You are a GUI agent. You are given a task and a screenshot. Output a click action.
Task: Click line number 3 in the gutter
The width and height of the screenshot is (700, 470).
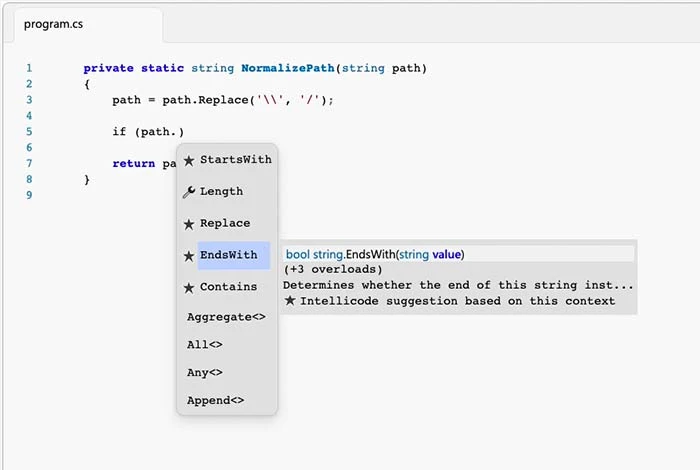coord(29,100)
